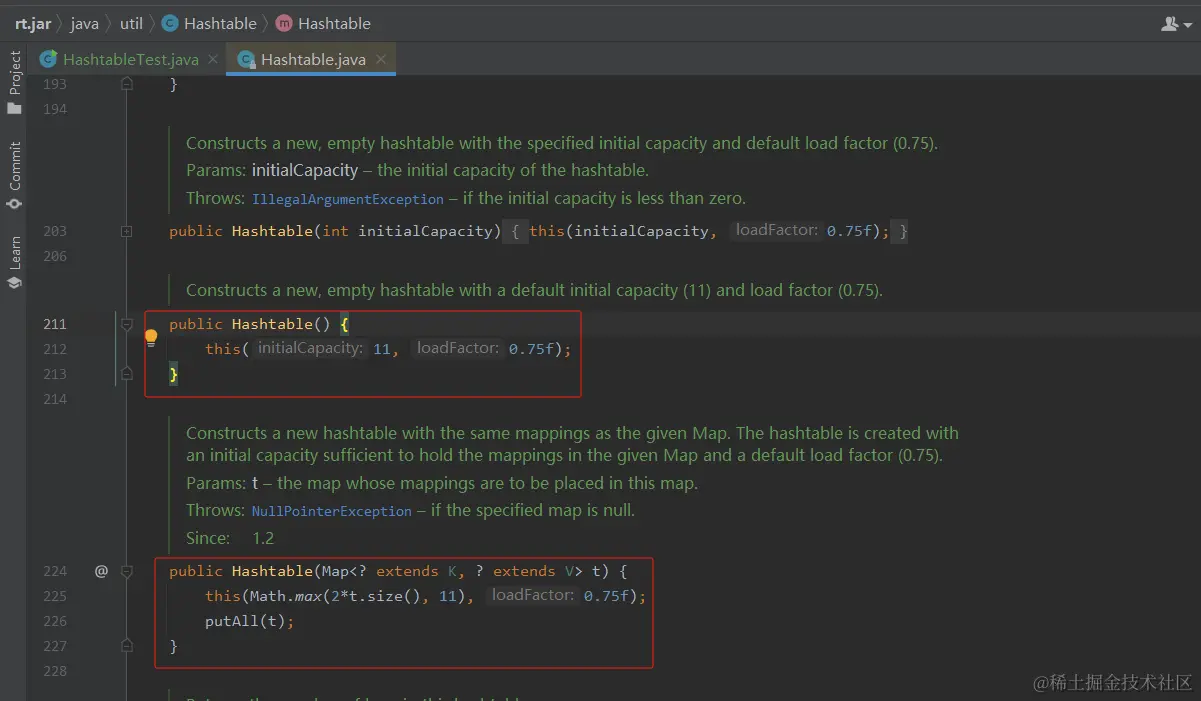
Task: Select java in the breadcrumb path
Action: (84, 23)
